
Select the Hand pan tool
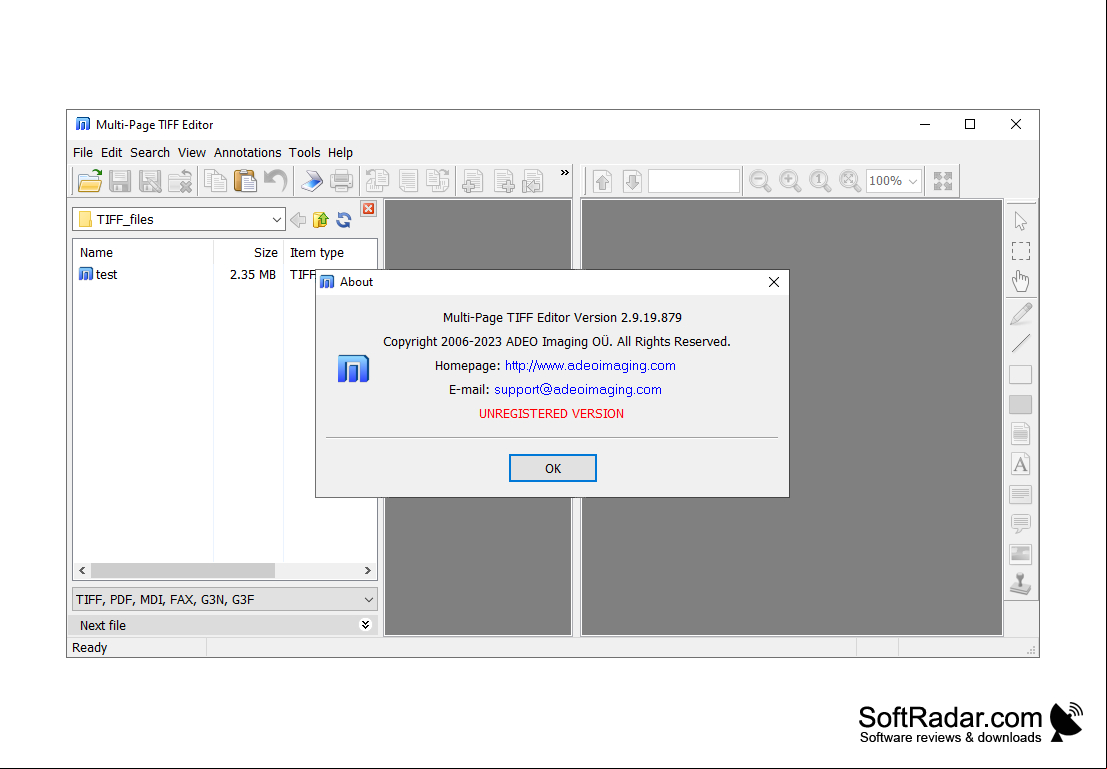1021,281
